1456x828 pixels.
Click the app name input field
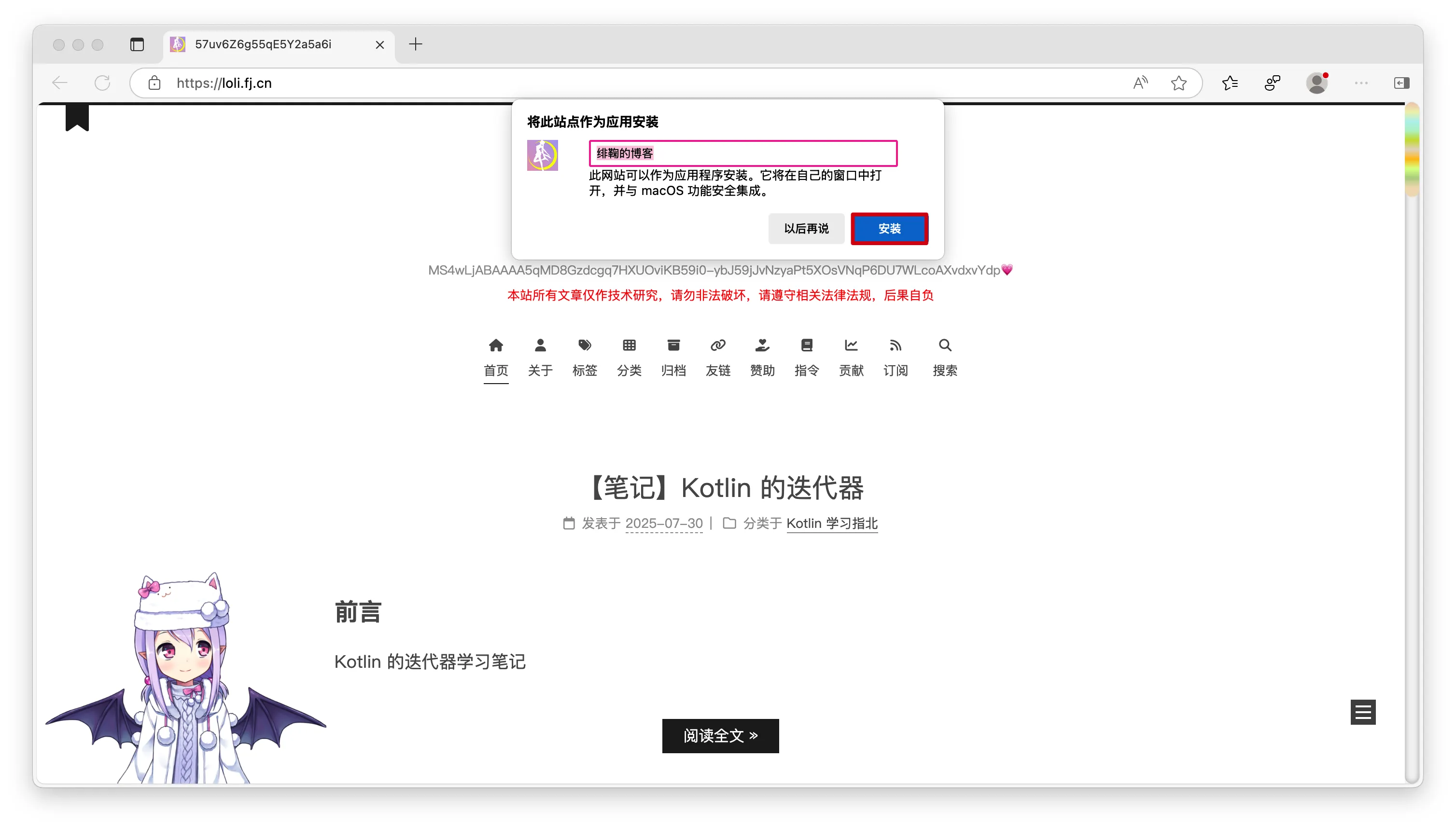pyautogui.click(x=742, y=153)
